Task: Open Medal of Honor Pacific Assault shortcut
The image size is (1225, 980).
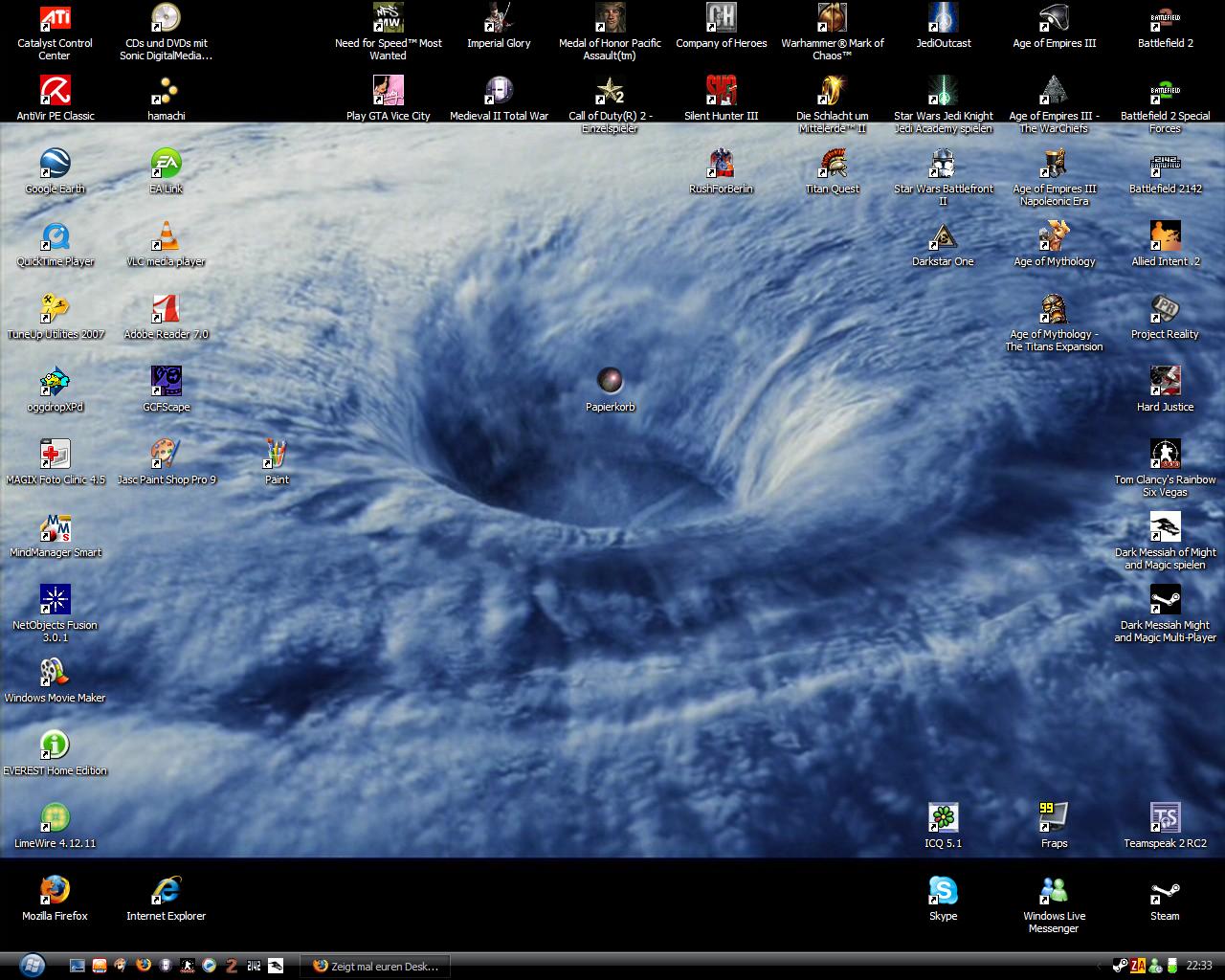Action: tap(610, 18)
